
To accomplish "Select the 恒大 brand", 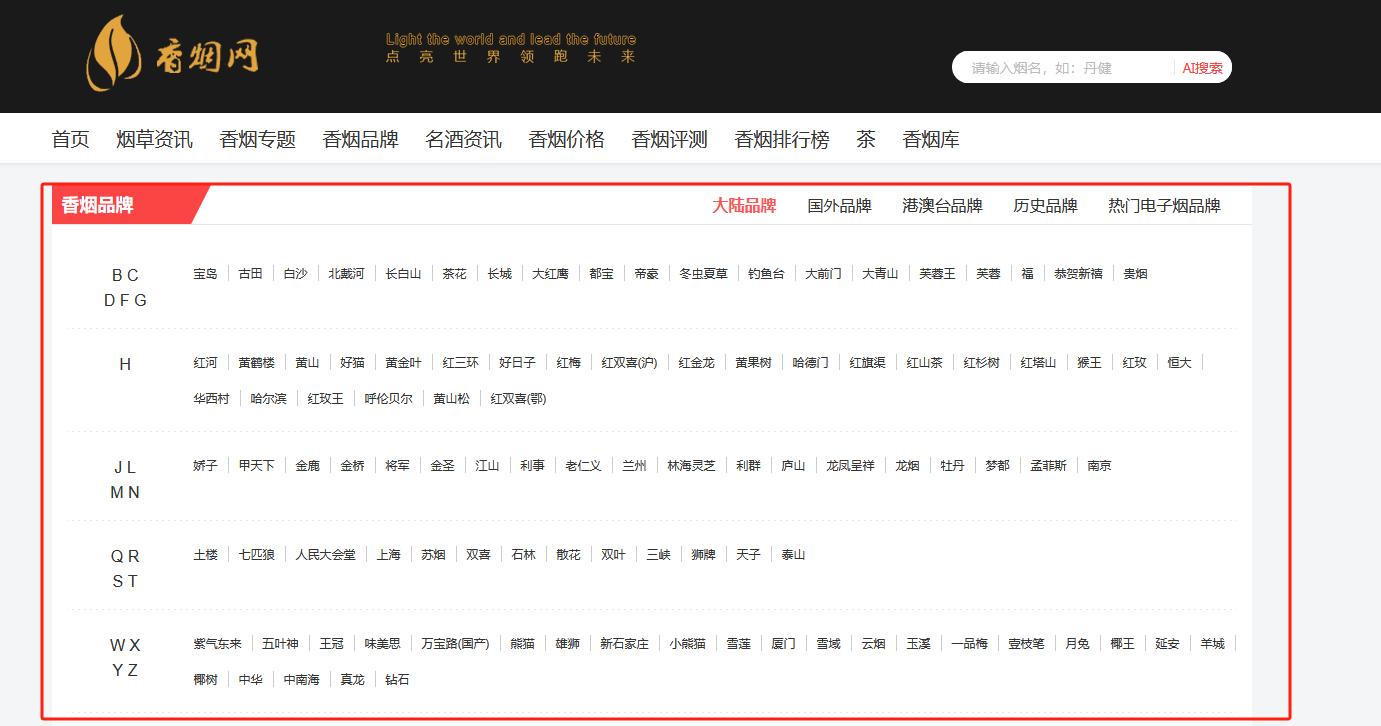I will (1179, 362).
